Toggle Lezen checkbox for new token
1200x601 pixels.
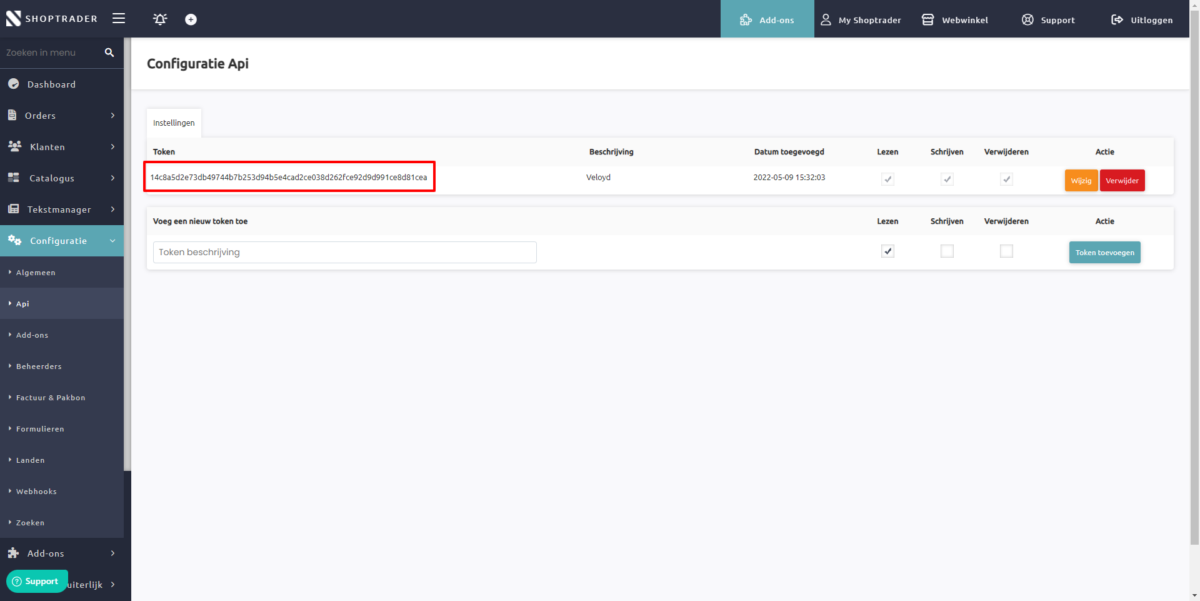[x=887, y=251]
